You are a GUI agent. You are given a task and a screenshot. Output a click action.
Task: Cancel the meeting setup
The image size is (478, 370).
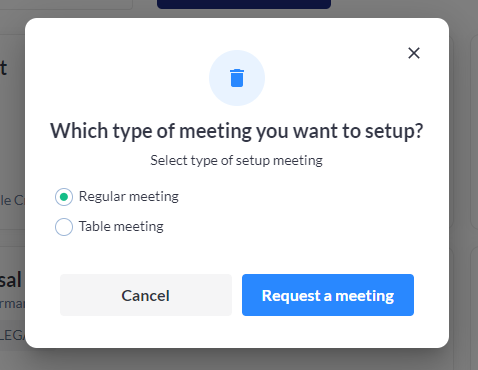click(x=146, y=295)
